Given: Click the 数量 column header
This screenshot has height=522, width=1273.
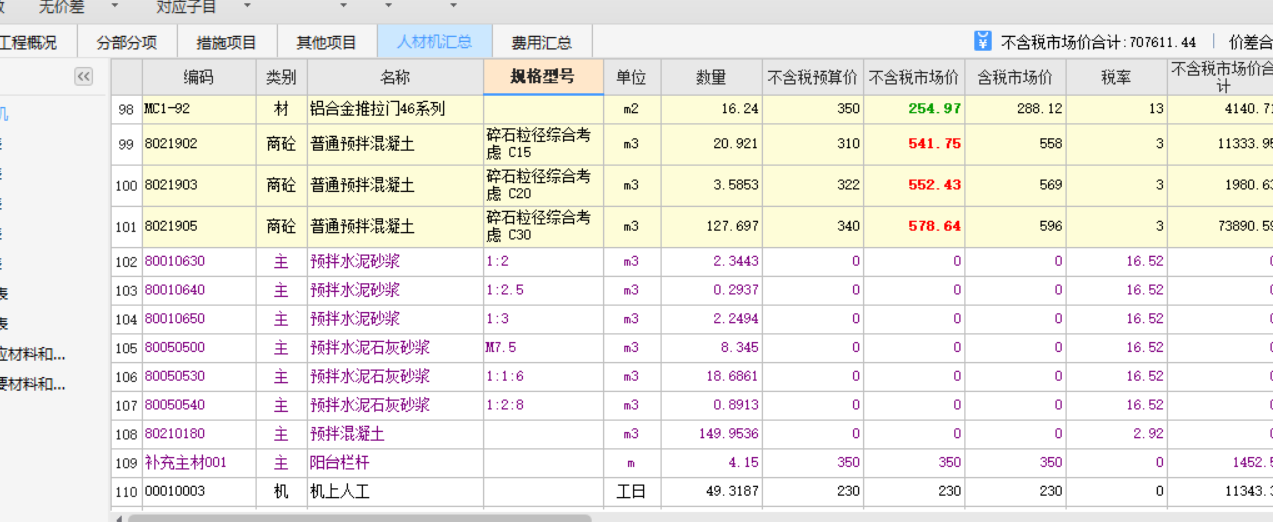Looking at the screenshot, I should coord(711,77).
